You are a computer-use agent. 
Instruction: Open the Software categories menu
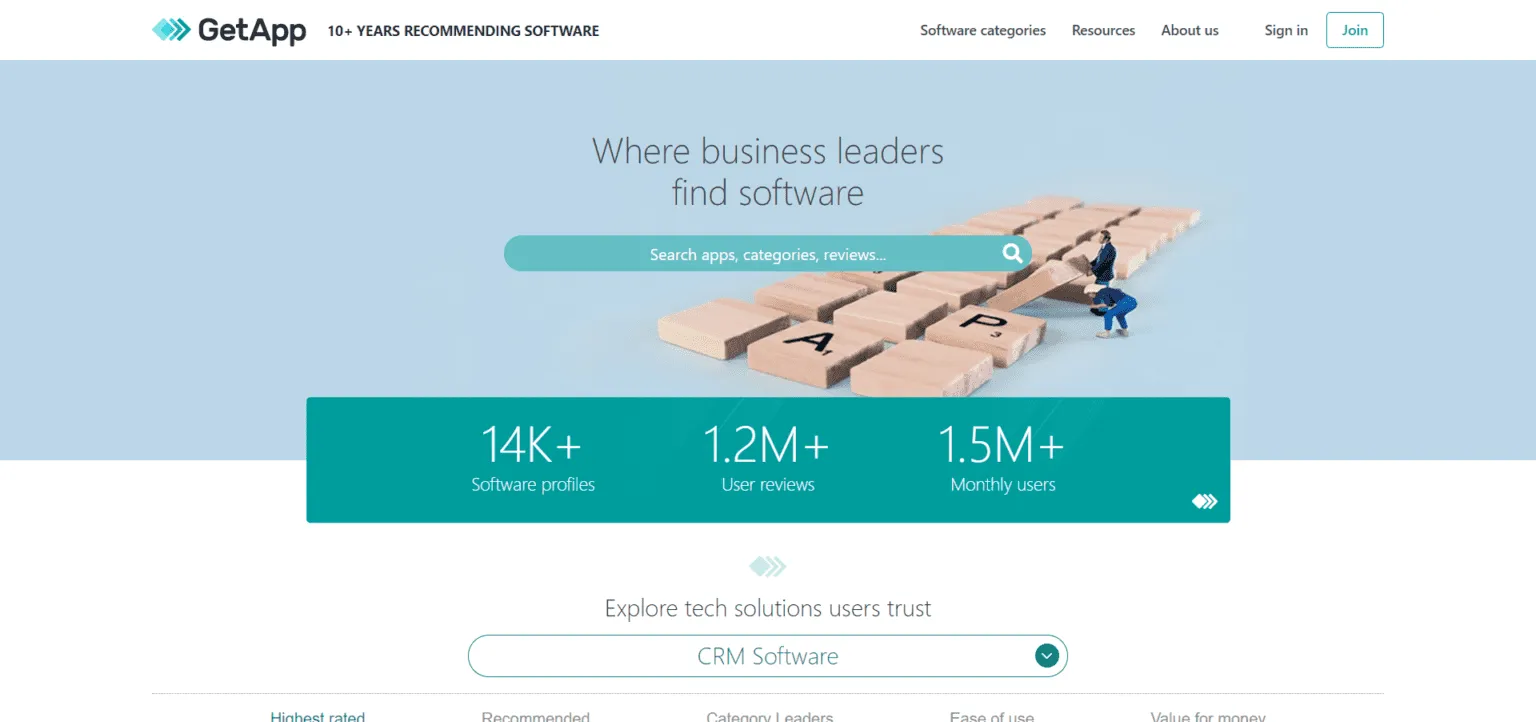coord(982,30)
